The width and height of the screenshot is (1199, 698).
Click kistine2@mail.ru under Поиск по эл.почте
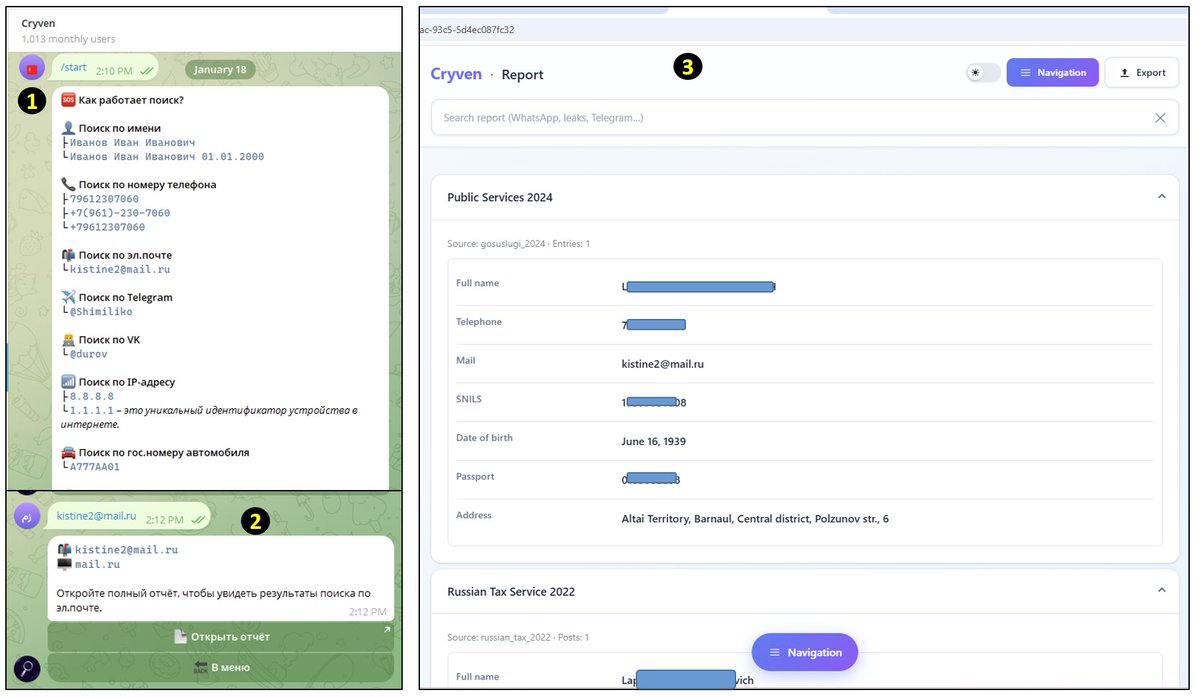[x=120, y=270]
